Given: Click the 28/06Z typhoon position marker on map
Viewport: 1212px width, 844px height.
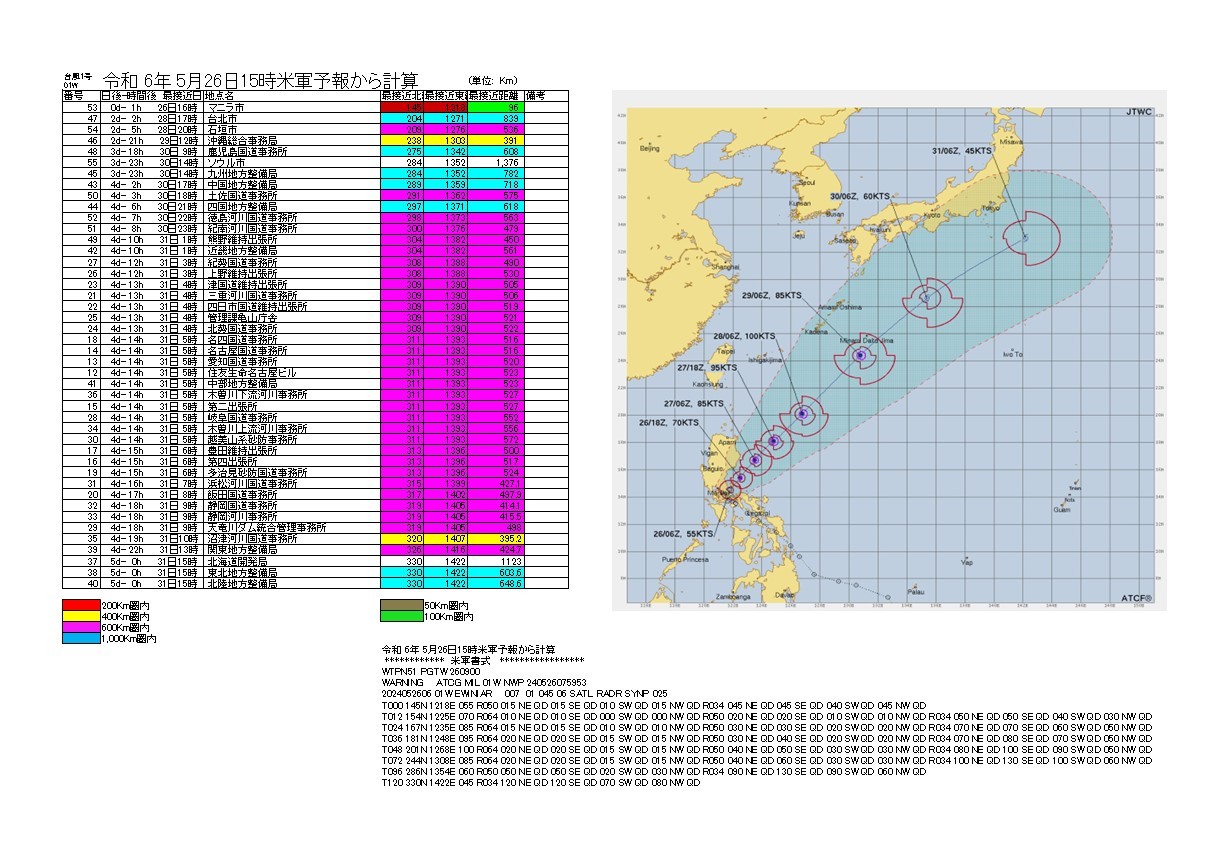Looking at the screenshot, I should tap(802, 413).
